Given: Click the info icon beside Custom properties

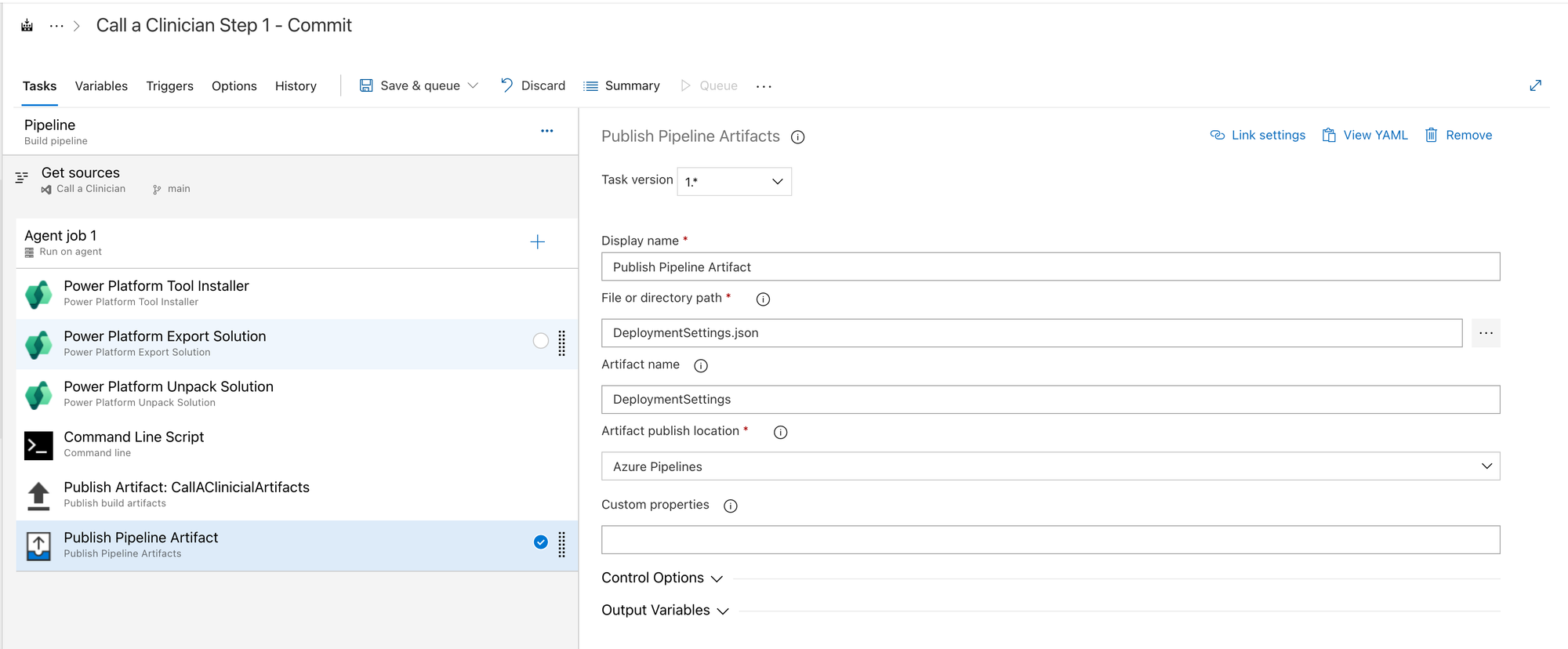Looking at the screenshot, I should point(730,506).
